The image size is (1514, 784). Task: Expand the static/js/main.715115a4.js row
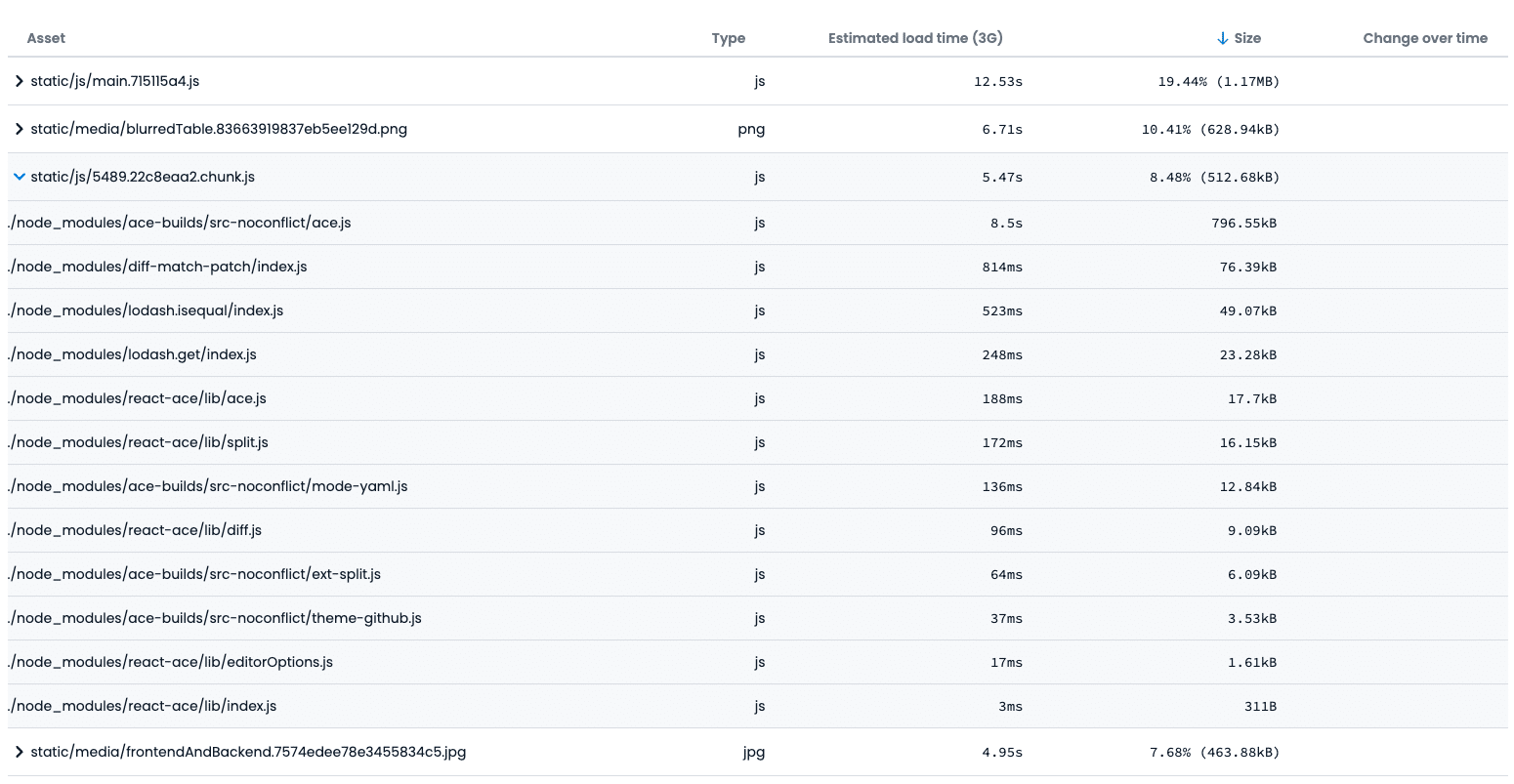click(19, 81)
